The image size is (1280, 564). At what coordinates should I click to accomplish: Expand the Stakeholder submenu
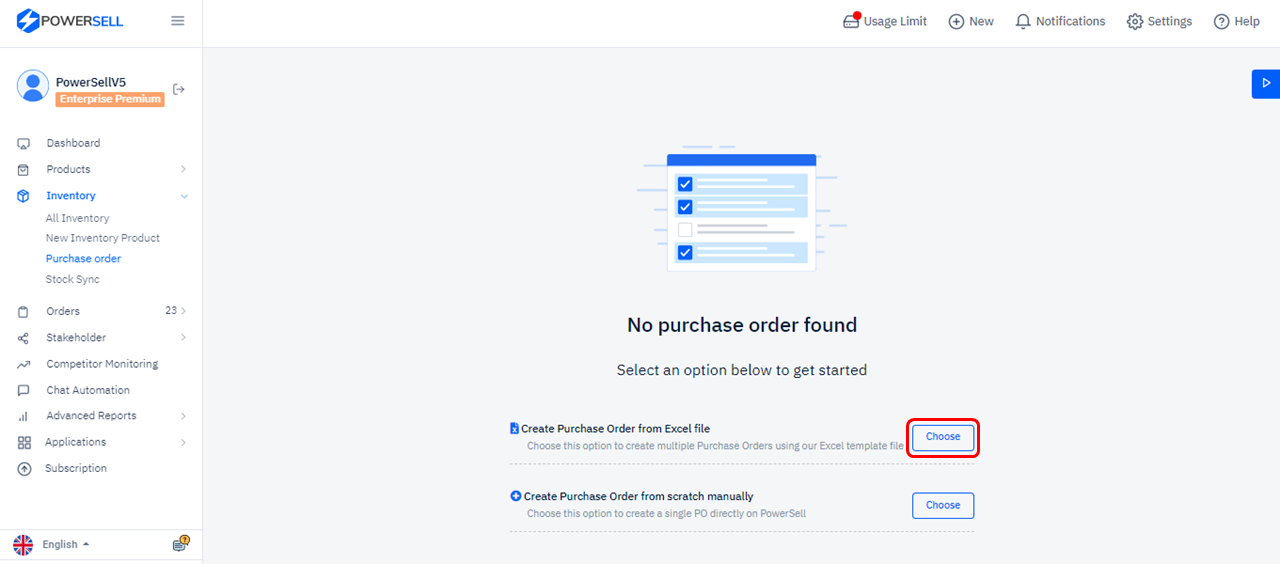click(x=184, y=338)
